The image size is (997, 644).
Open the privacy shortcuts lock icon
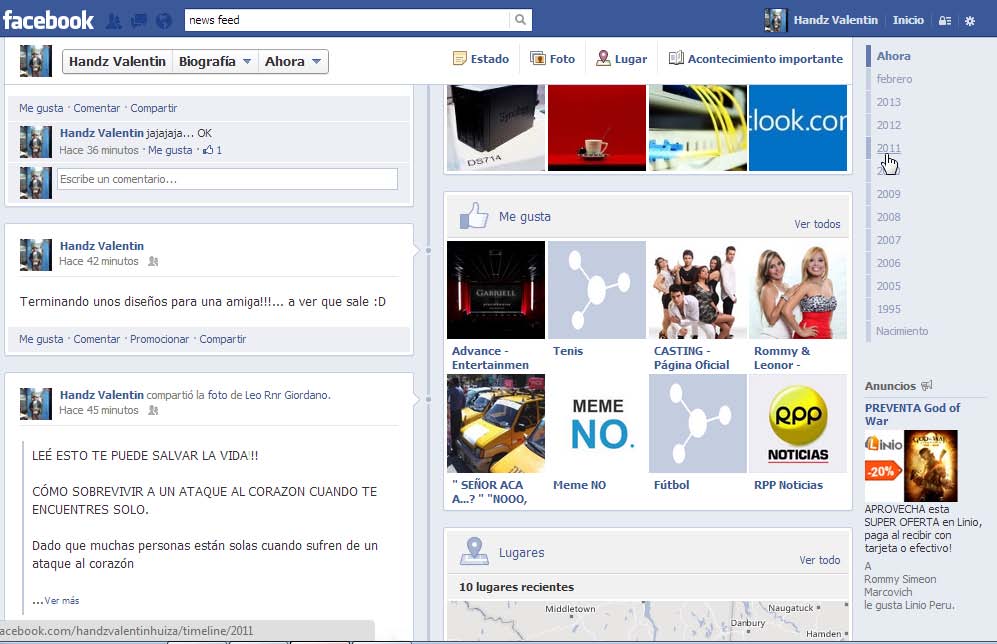pyautogui.click(x=944, y=20)
